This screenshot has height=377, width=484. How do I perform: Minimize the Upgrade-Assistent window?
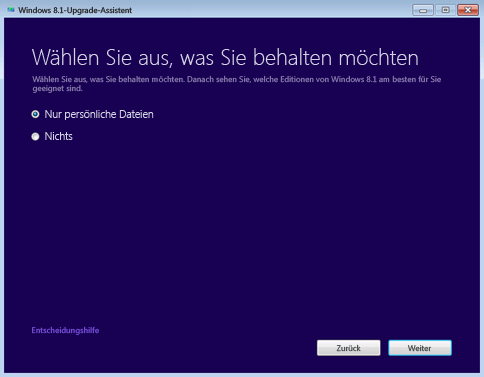point(423,10)
